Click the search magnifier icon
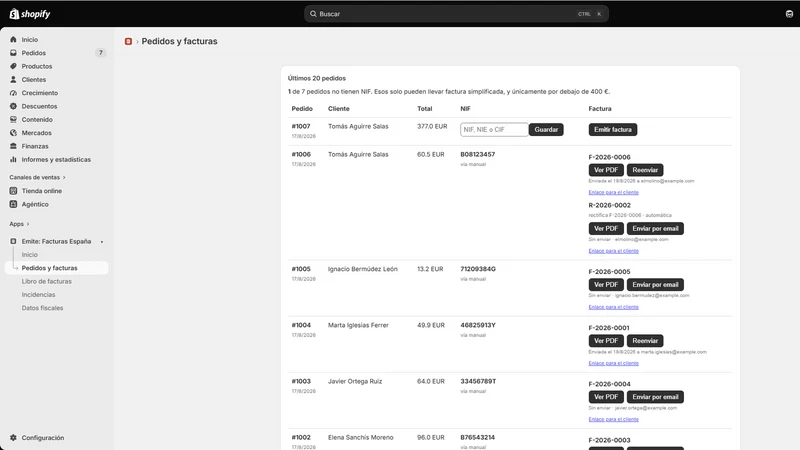Screen dimensions: 800x450 [313, 14]
